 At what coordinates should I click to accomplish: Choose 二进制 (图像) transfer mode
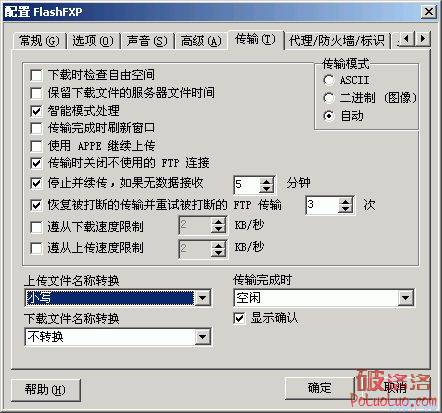click(x=329, y=98)
